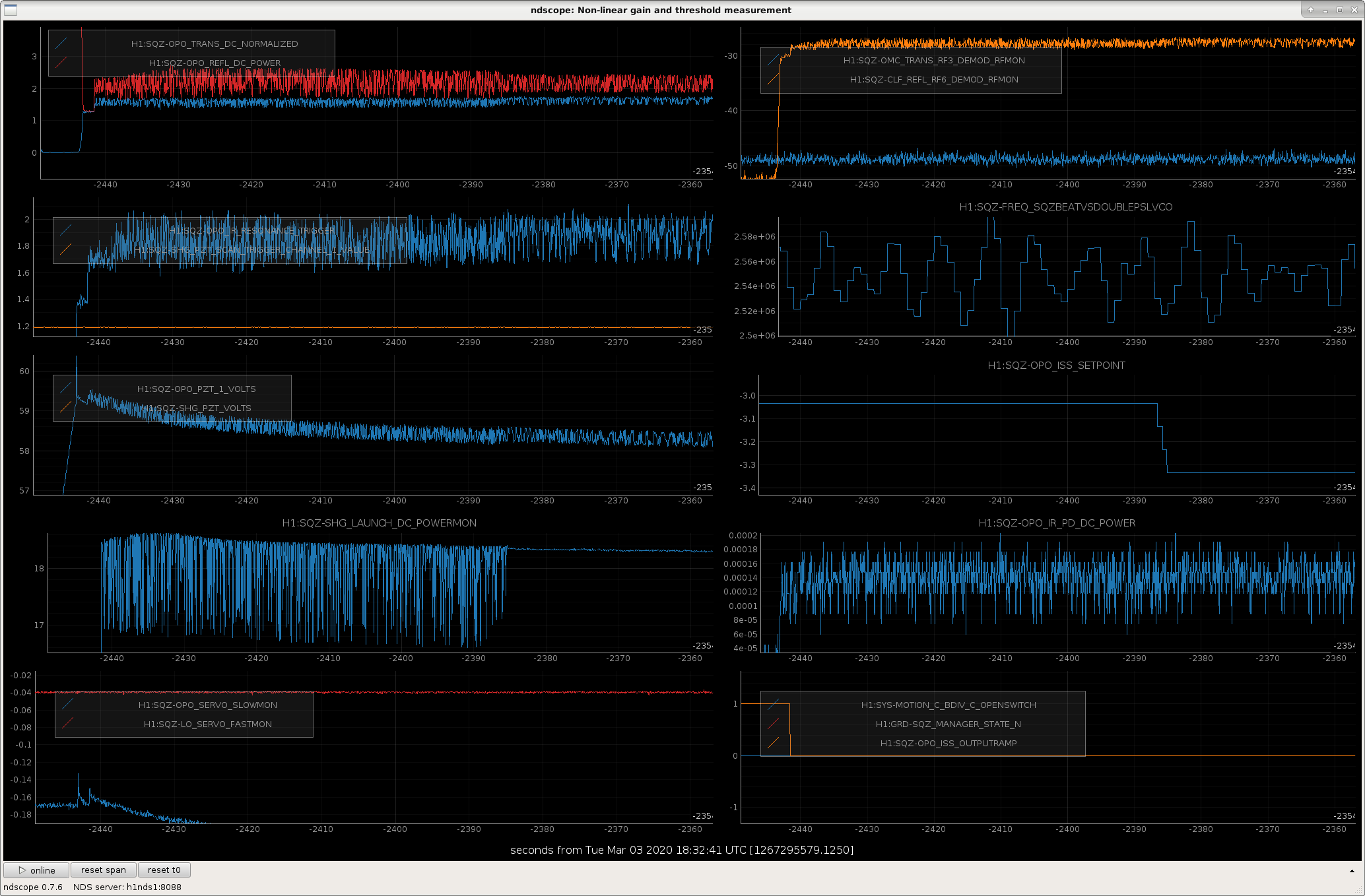Viewport: 1365px width, 896px height.
Task: Click blue swatch for H1:SQZ-OPO_PZT_1_VOLTS legend
Action: tap(66, 389)
